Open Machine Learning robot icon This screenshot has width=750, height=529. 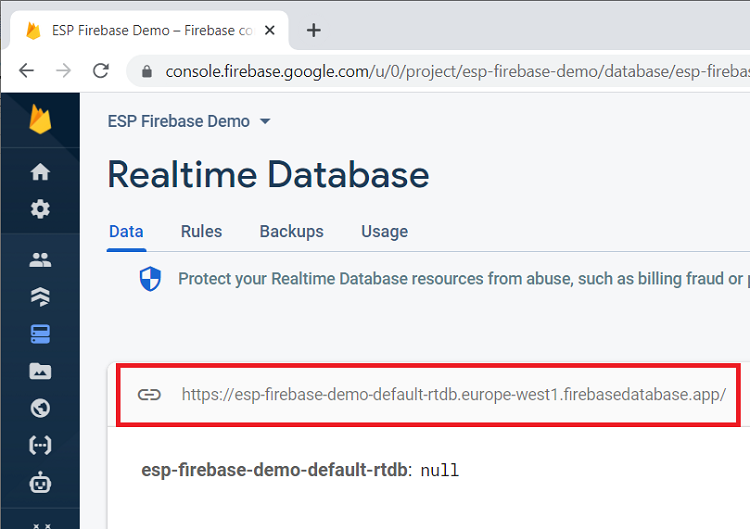coord(40,483)
